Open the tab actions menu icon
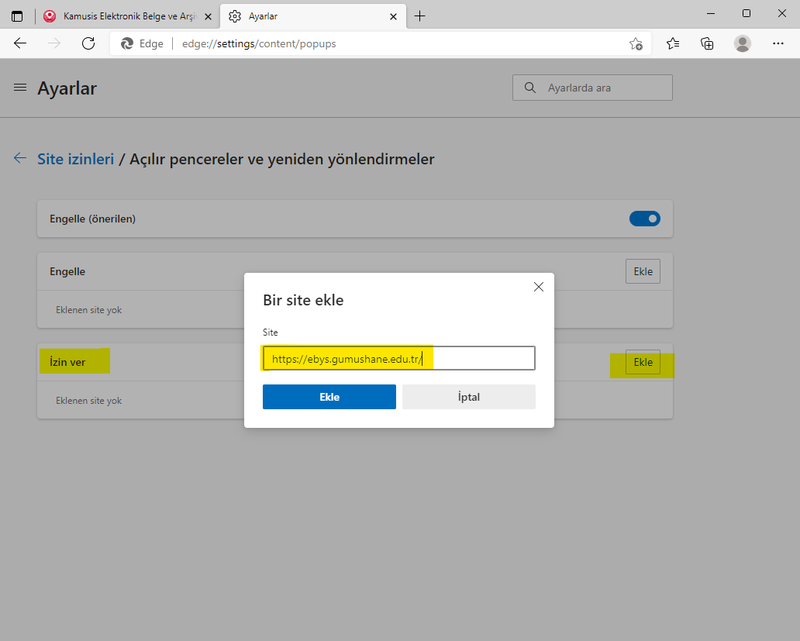Screen dimensions: 800x641 click(x=17, y=16)
